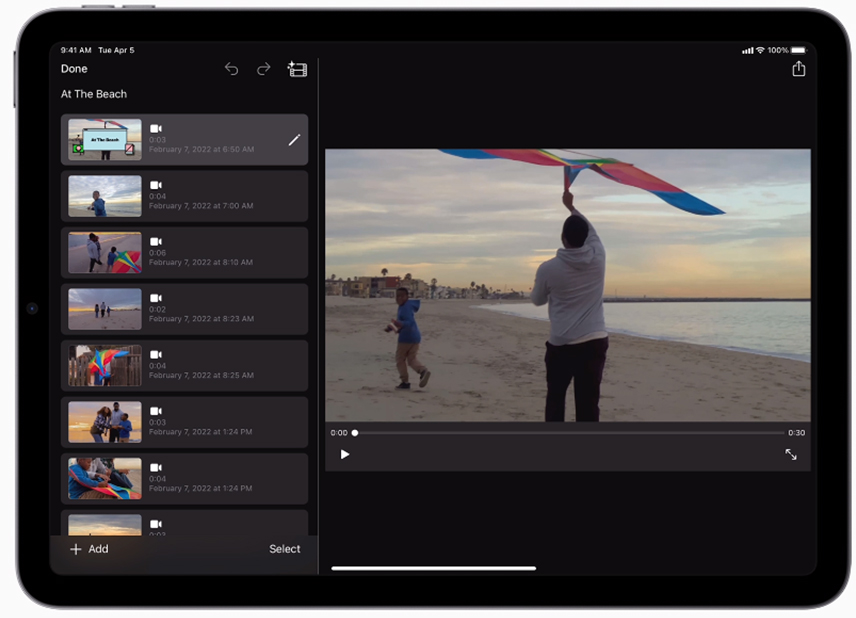Click the undo arrow icon

coord(231,69)
